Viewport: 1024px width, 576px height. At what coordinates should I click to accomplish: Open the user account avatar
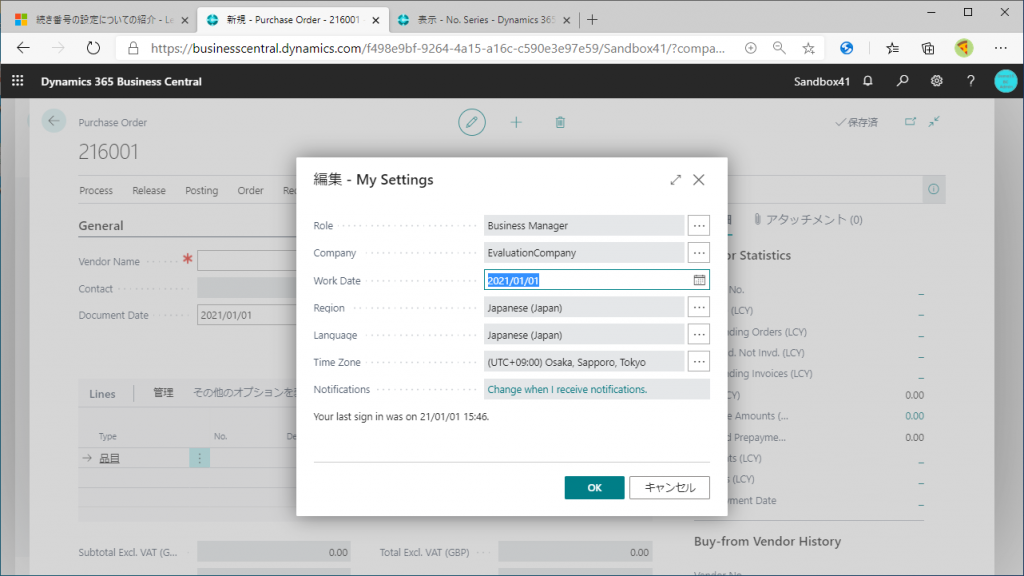click(x=1006, y=81)
